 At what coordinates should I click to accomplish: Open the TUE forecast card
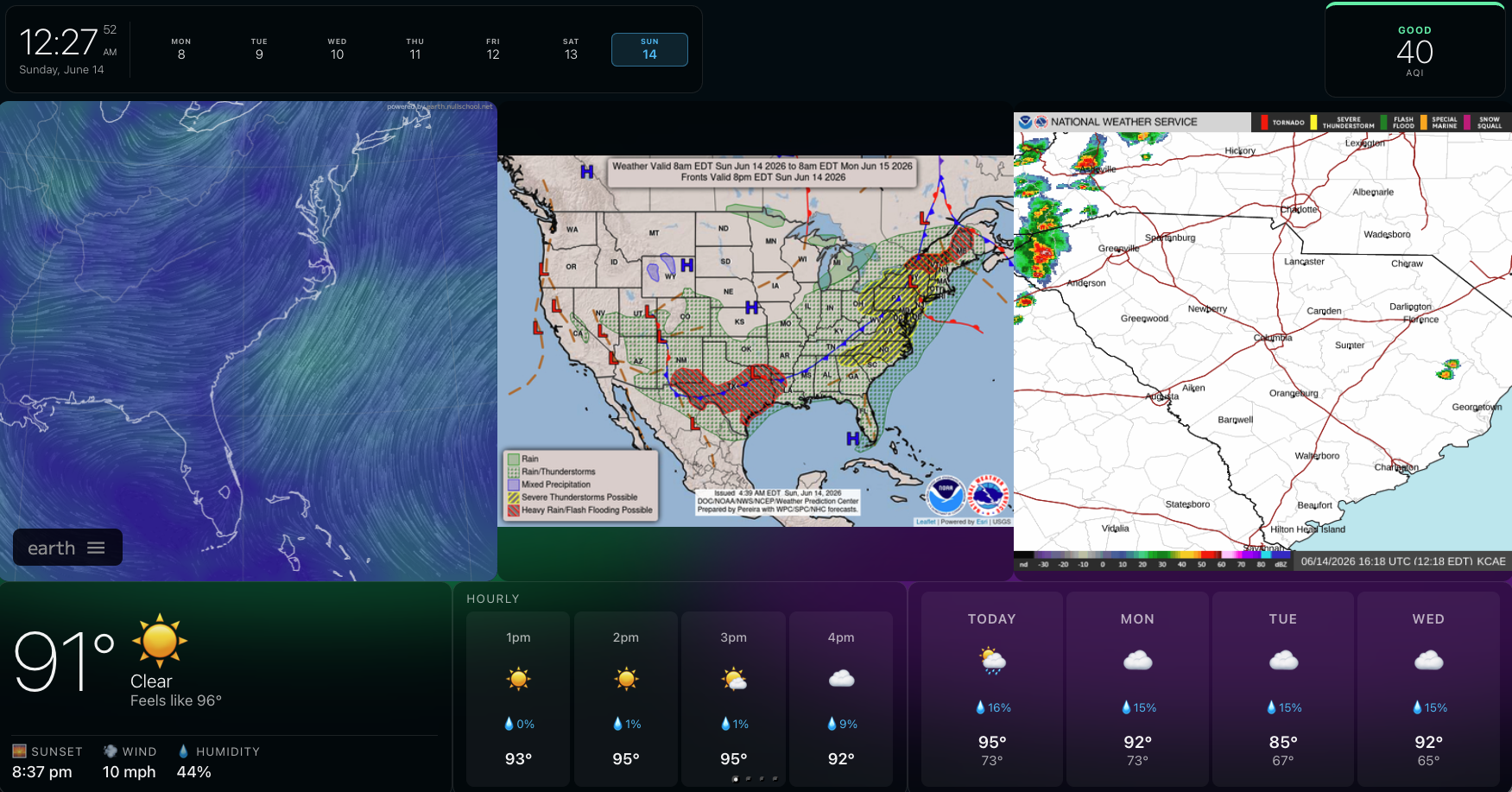(1283, 688)
